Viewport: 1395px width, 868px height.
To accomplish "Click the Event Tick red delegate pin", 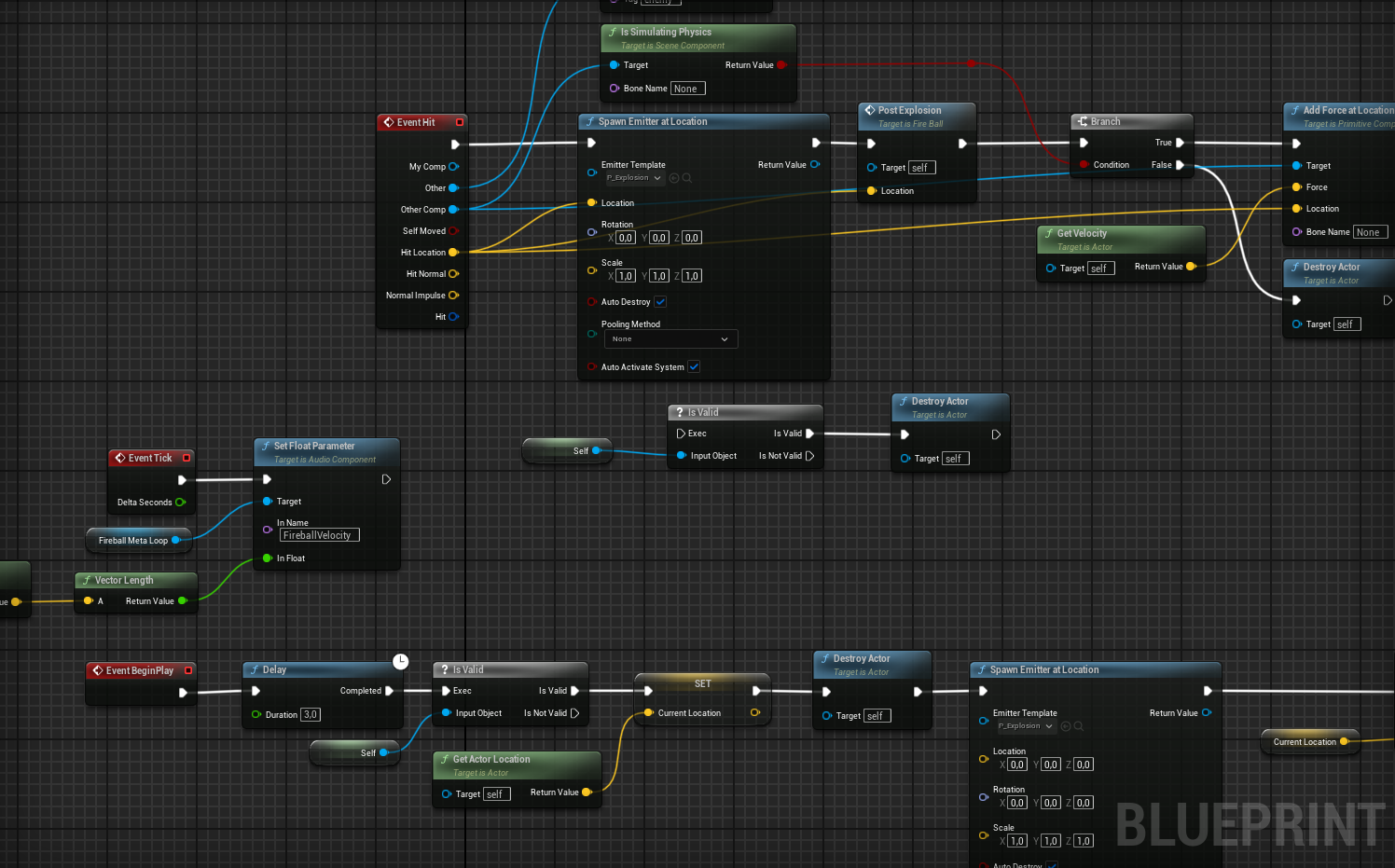I will (x=186, y=458).
